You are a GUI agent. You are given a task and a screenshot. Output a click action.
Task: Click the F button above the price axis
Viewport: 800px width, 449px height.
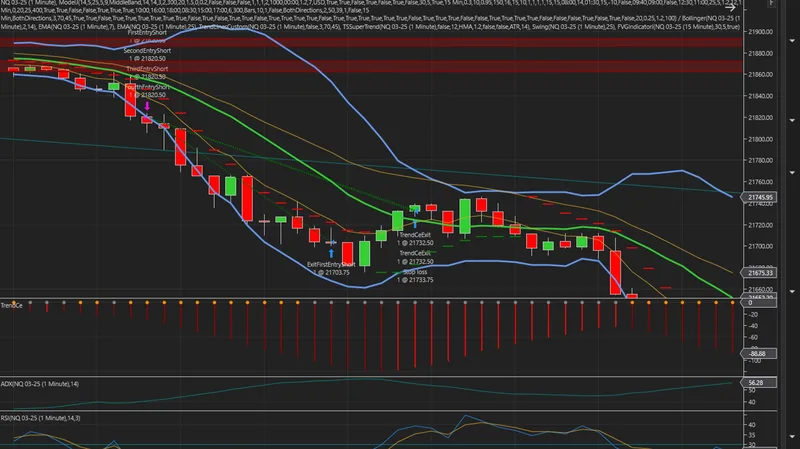[771, 4]
